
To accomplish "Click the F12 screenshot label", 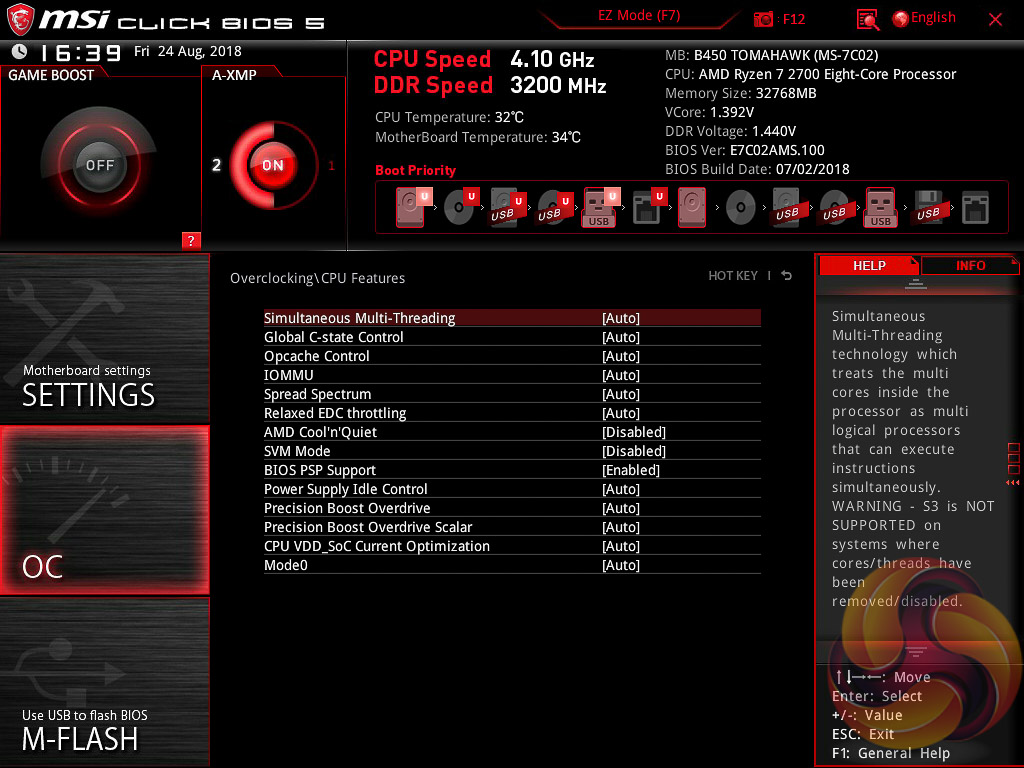I will (793, 19).
